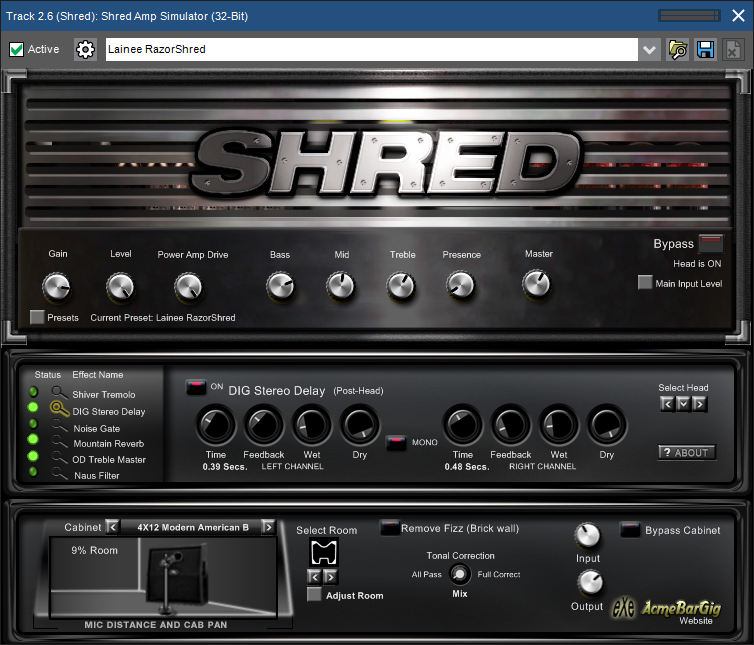Click the ABOUT button
The height and width of the screenshot is (645, 754).
[687, 453]
